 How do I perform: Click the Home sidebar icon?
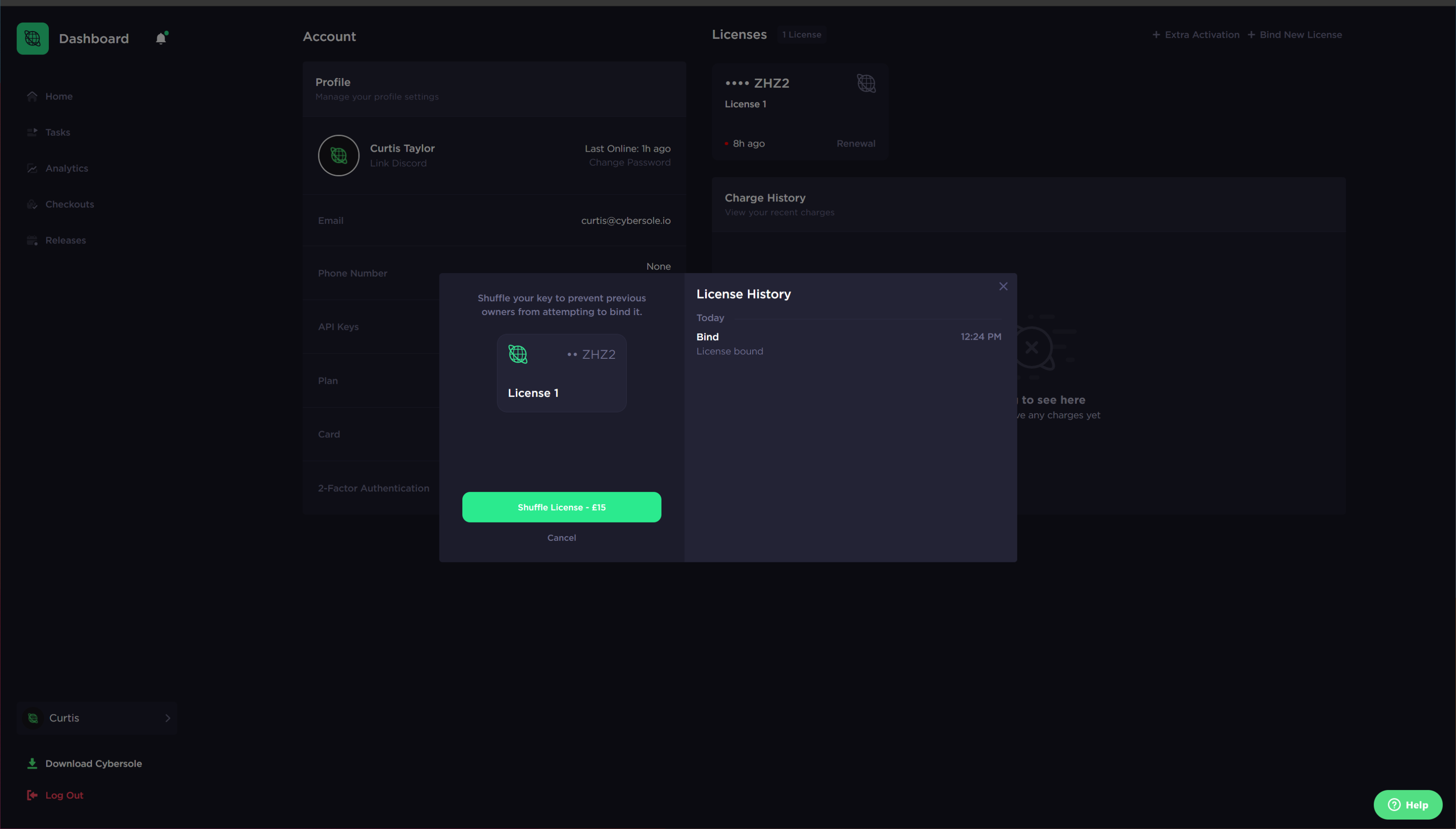tap(32, 96)
